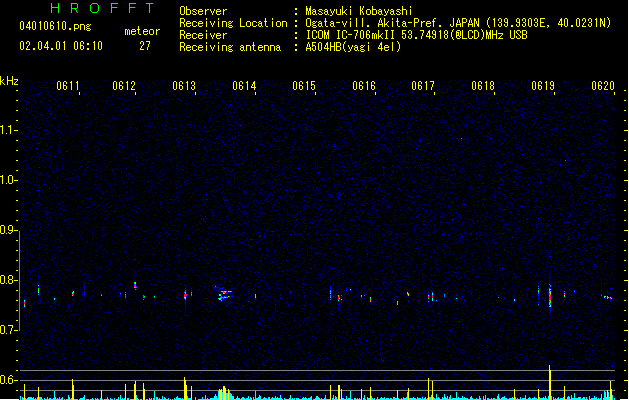Click the 0612 time marker
Viewport: 629px width, 400px height.
(124, 86)
